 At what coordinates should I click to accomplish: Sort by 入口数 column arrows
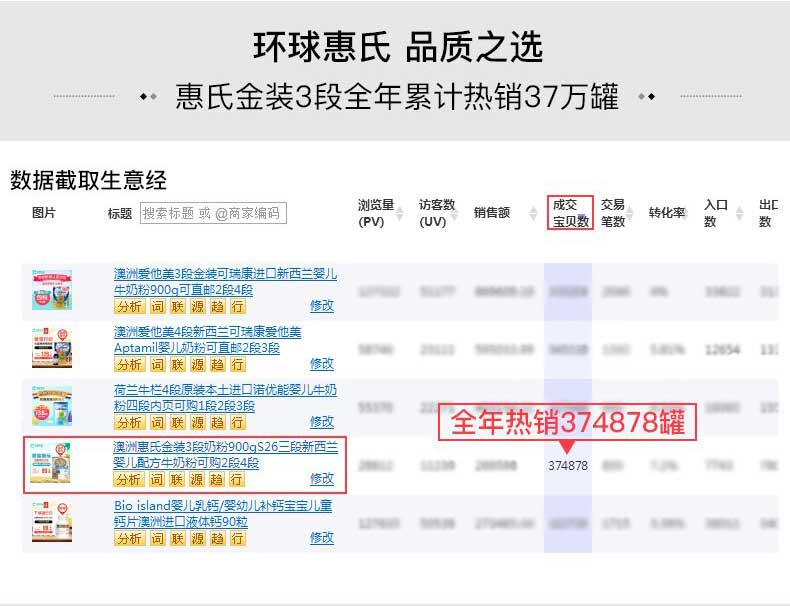click(739, 214)
